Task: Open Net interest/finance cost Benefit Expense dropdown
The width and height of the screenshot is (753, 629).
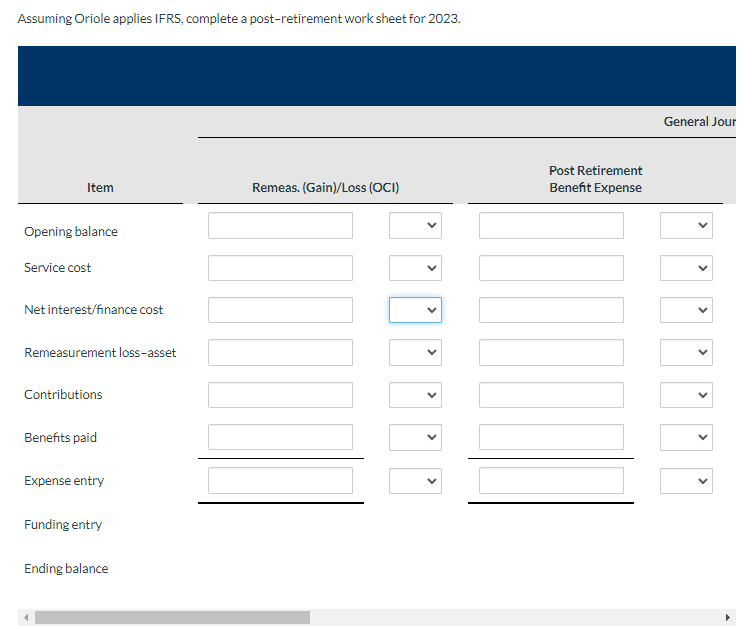Action: (686, 310)
